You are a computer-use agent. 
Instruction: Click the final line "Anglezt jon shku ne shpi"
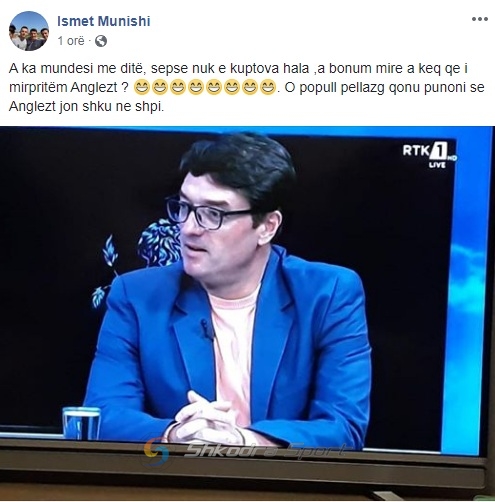(87, 107)
